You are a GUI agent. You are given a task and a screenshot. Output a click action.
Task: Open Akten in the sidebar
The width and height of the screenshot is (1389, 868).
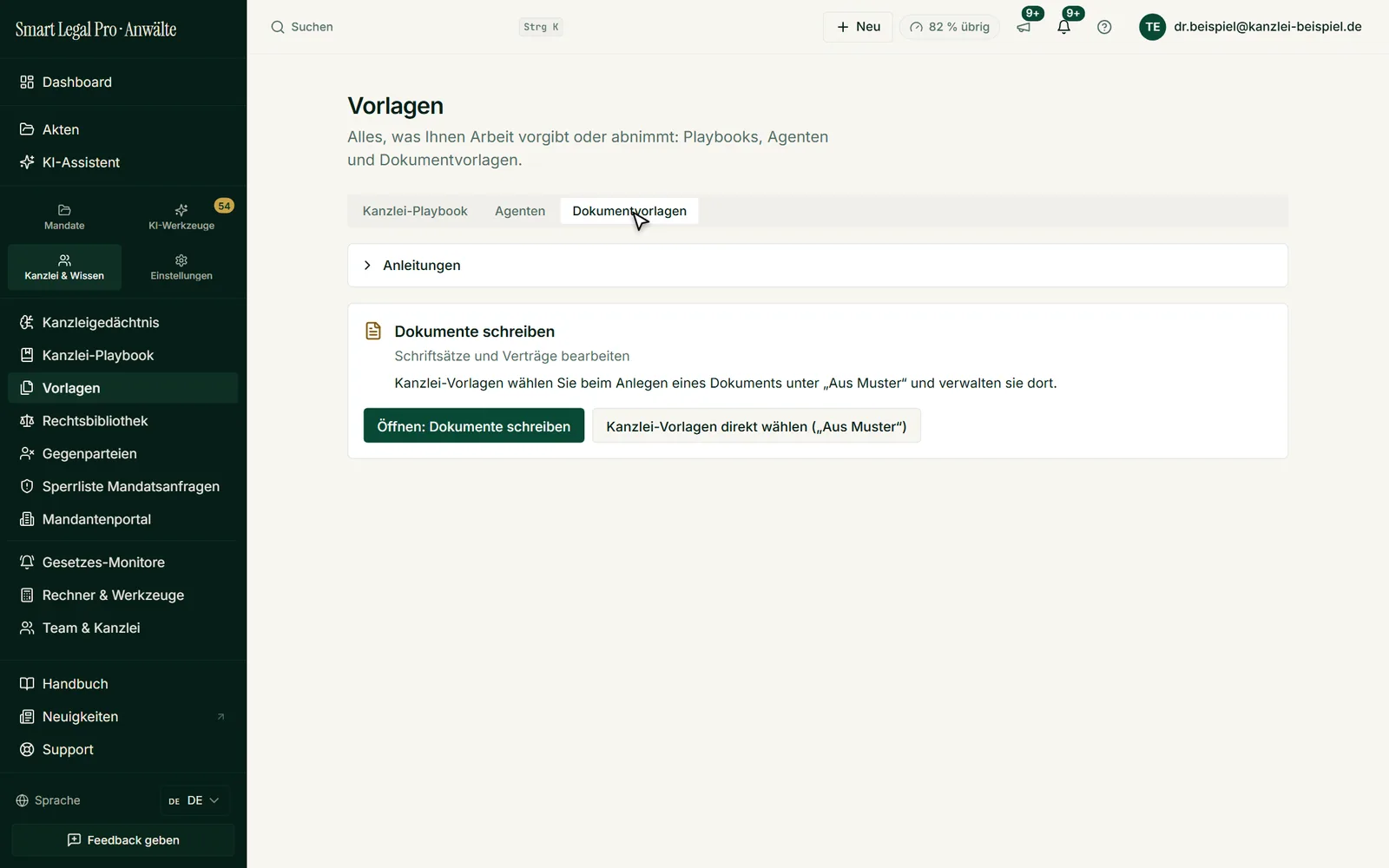click(123, 129)
